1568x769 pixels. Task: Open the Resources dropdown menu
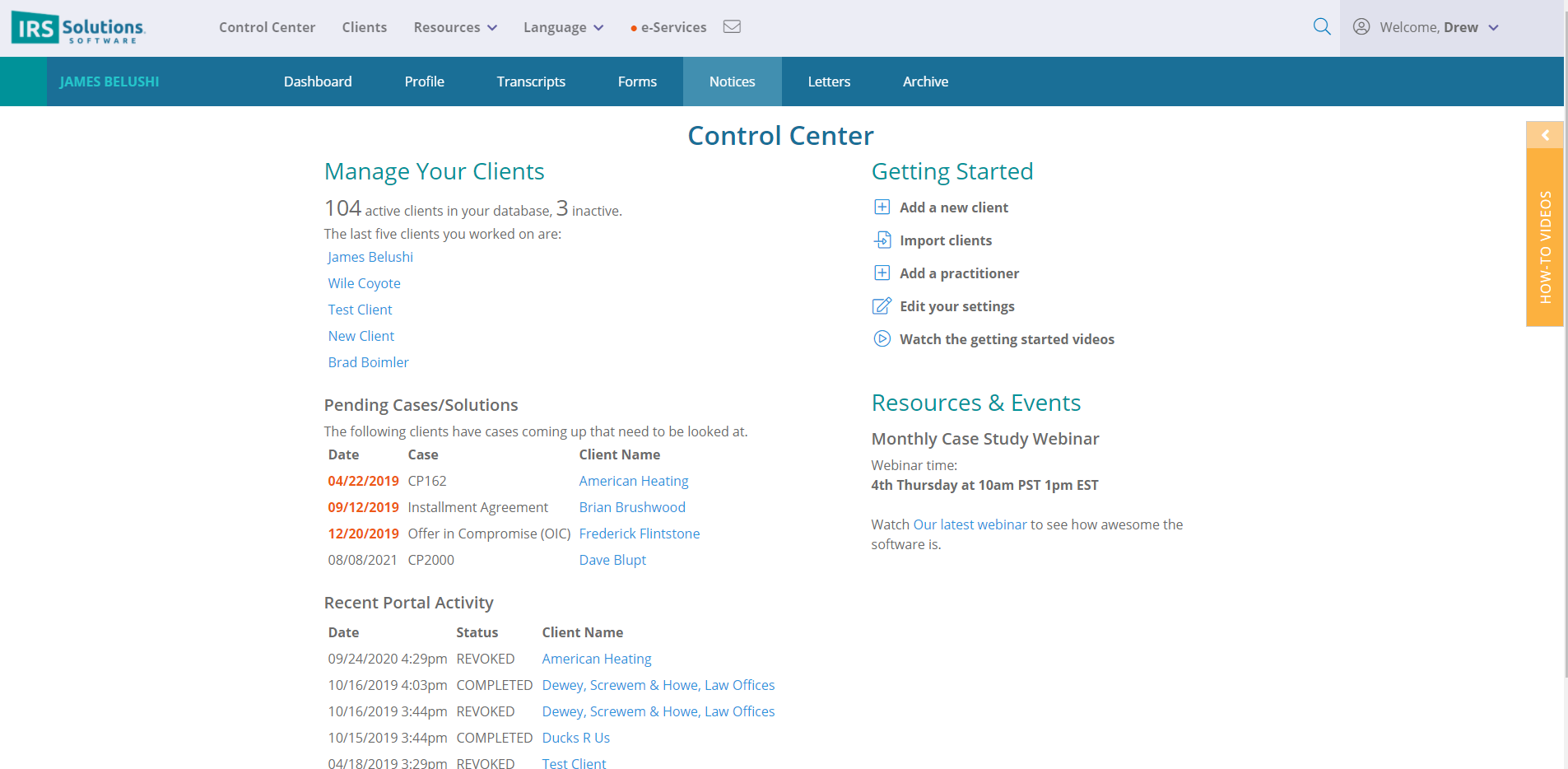(454, 27)
